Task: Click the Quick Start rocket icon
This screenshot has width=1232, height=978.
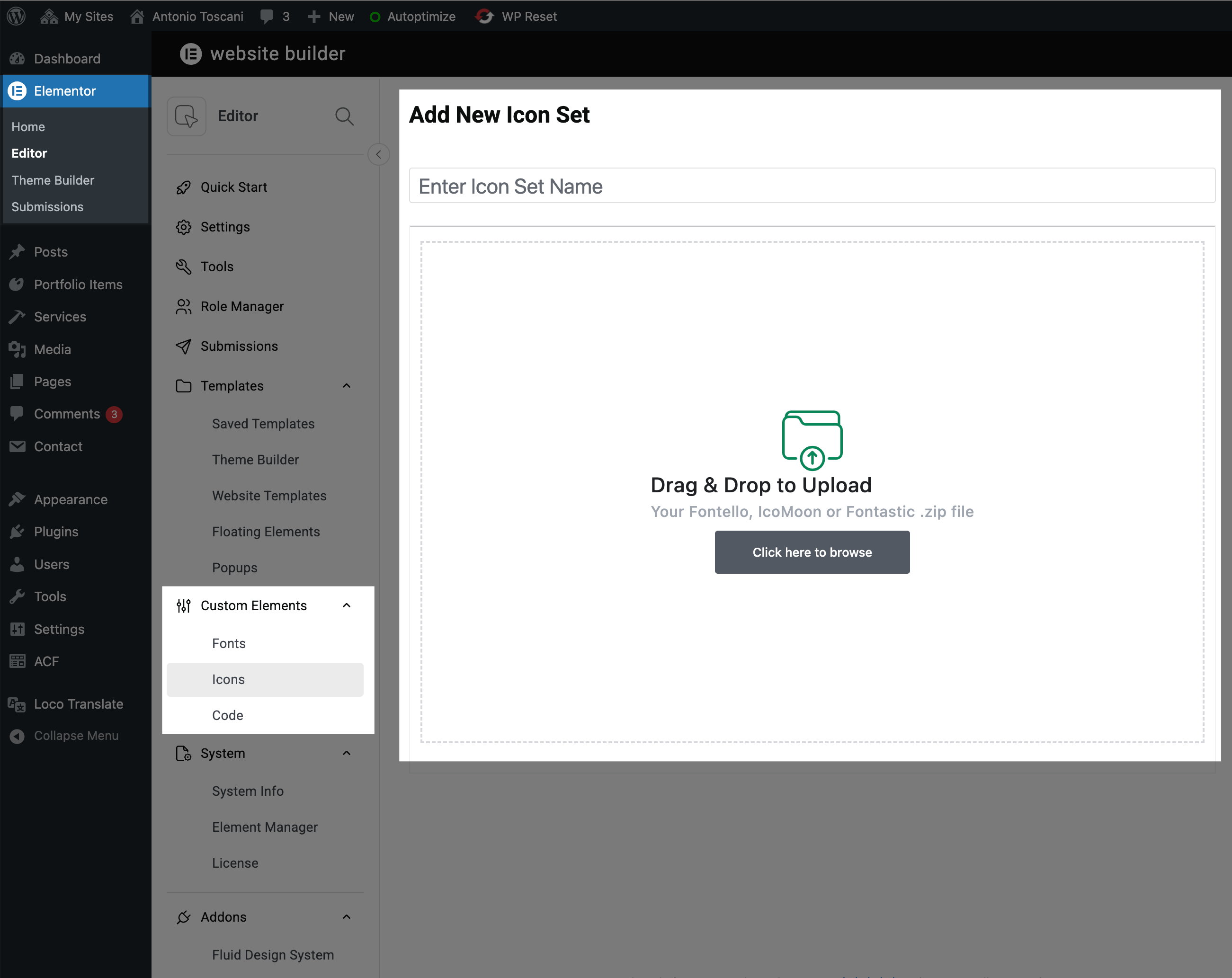Action: 183,187
